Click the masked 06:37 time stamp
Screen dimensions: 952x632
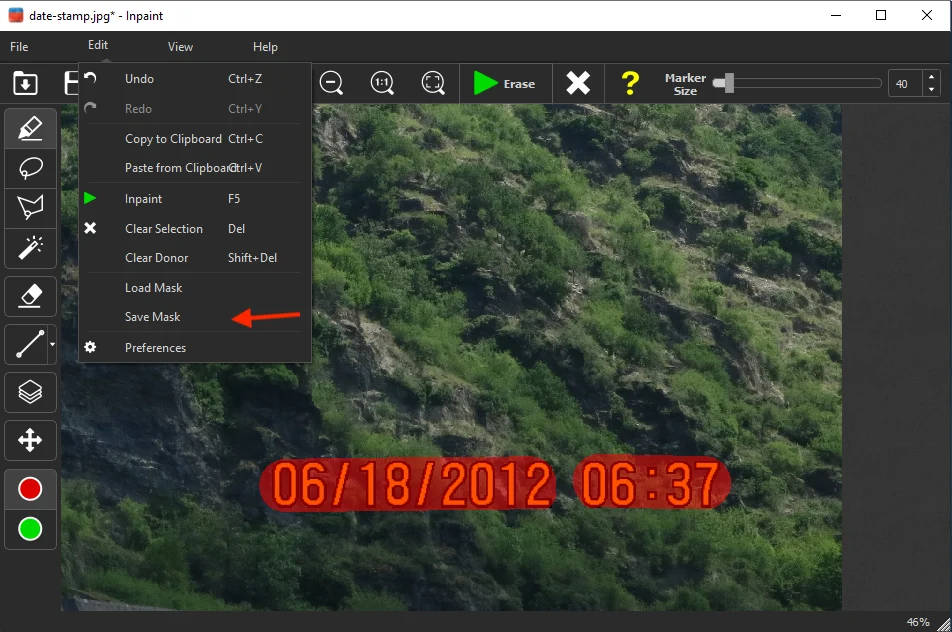pyautogui.click(x=651, y=482)
